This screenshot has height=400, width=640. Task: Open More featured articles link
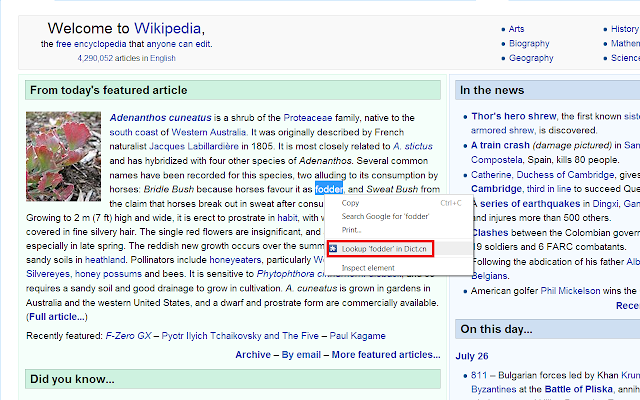(x=386, y=355)
